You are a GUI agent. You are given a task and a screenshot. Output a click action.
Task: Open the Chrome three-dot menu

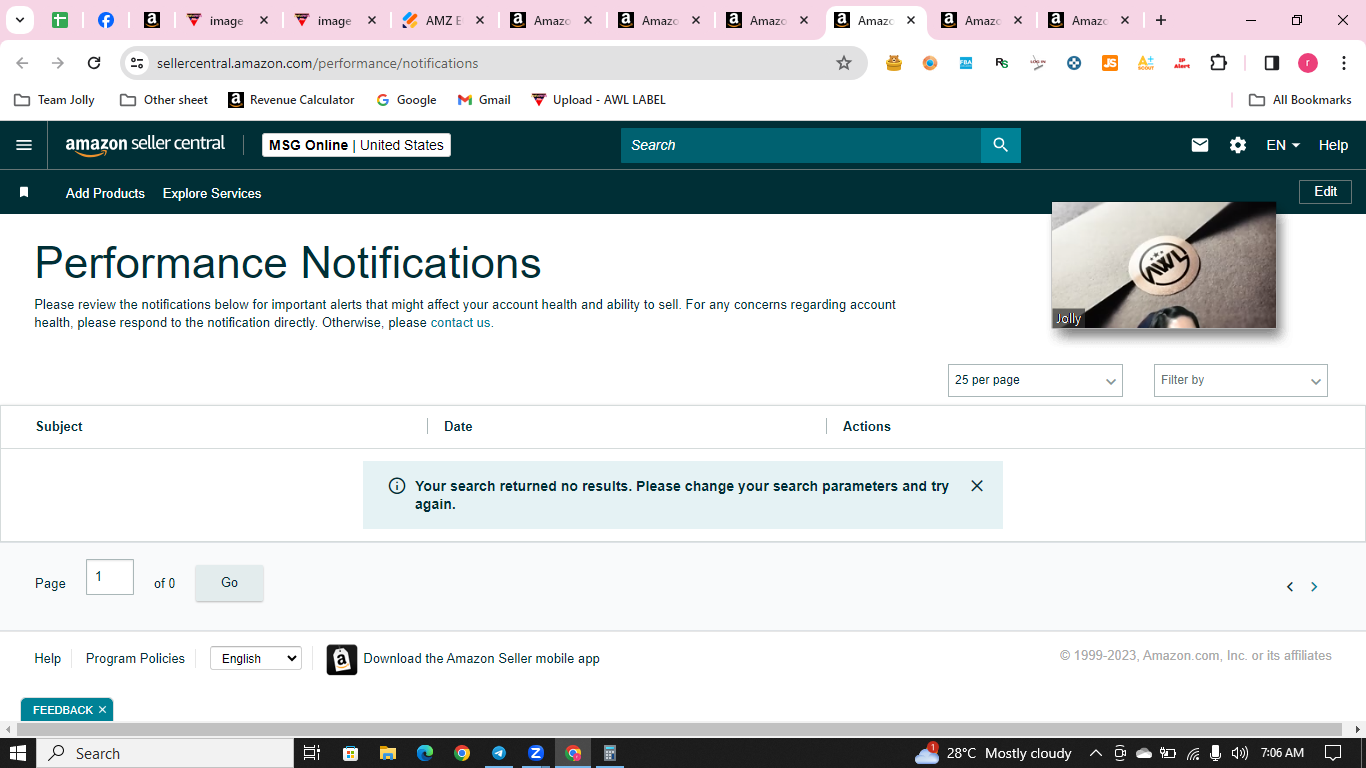pyautogui.click(x=1344, y=63)
